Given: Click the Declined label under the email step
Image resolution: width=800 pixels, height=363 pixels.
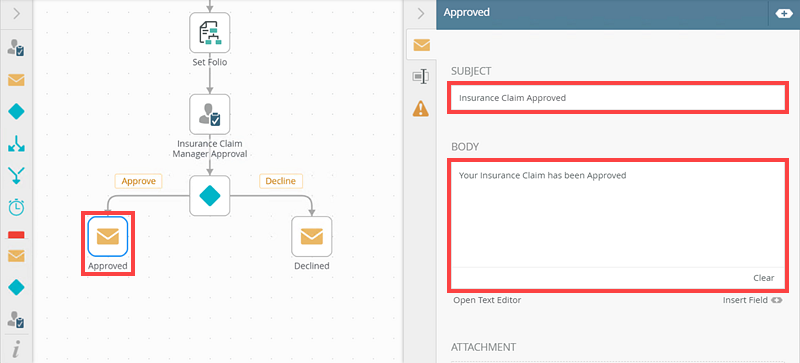Looking at the screenshot, I should pos(312,266).
